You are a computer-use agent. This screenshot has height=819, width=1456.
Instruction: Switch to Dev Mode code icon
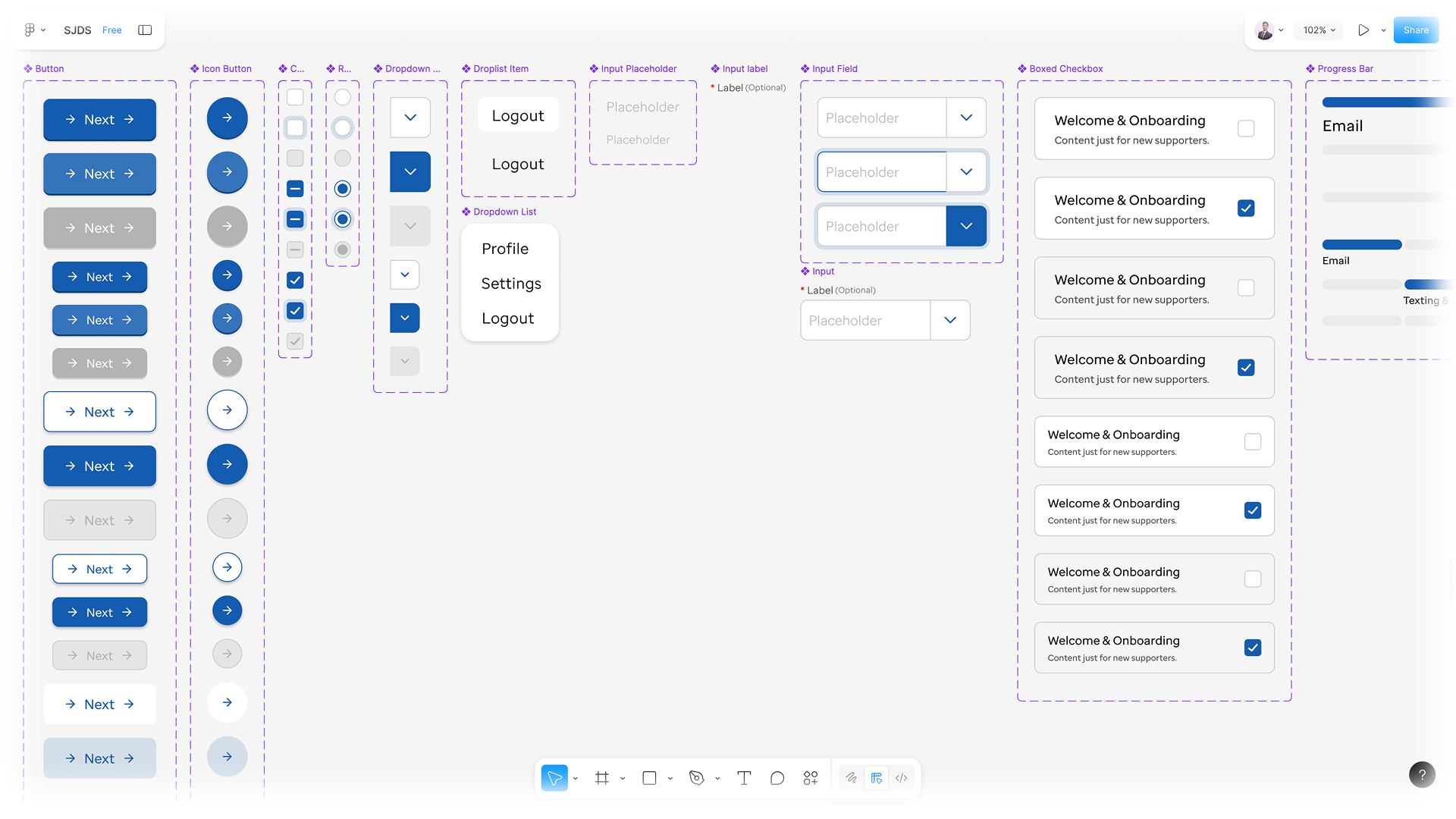click(902, 778)
